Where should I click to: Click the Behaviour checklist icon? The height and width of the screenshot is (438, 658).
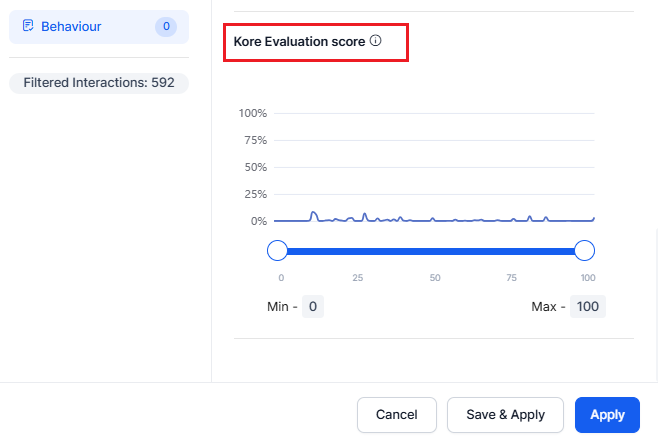pyautogui.click(x=28, y=26)
